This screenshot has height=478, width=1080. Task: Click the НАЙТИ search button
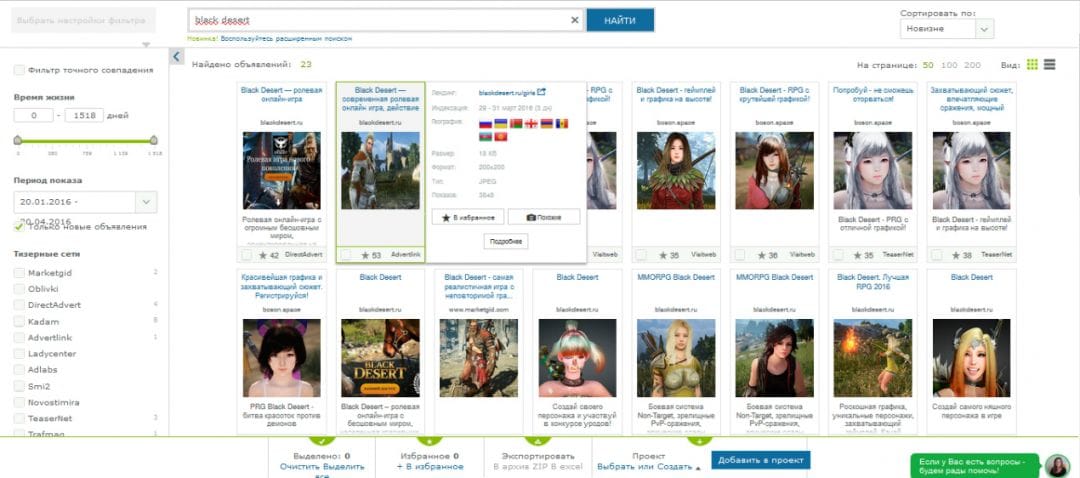[620, 20]
